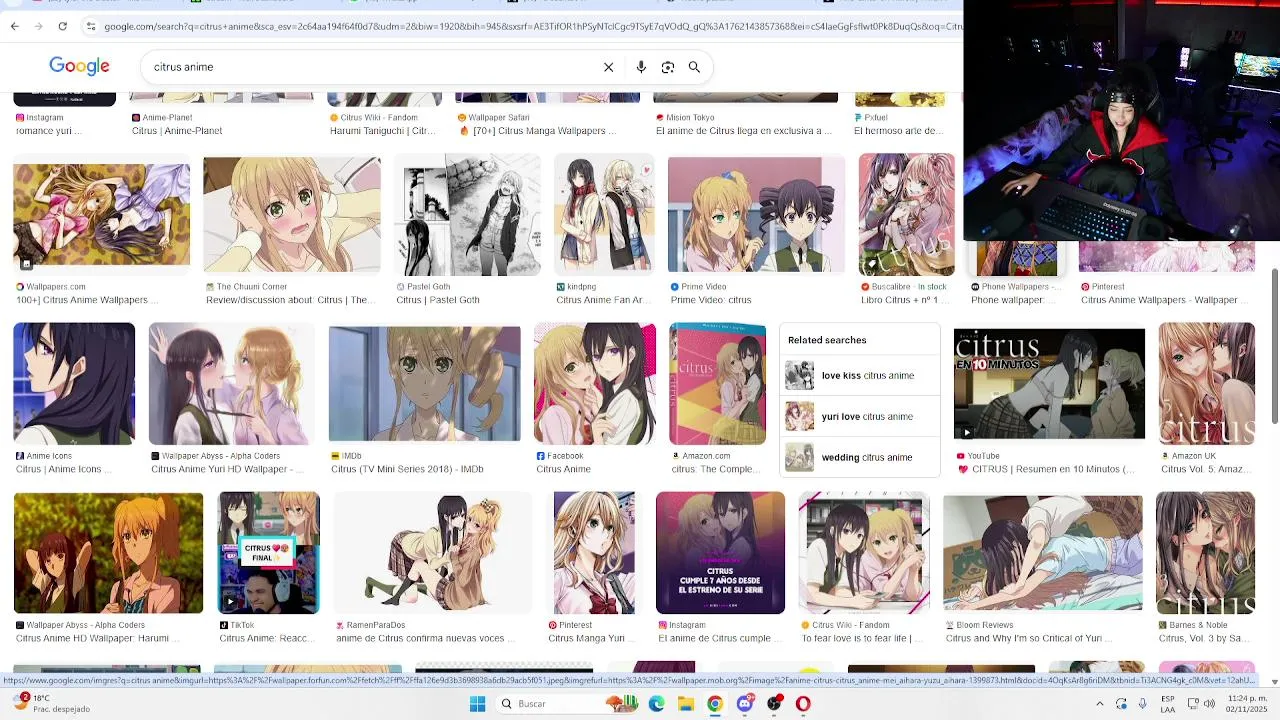
Task: Start voice search with microphone icon
Action: tap(641, 67)
